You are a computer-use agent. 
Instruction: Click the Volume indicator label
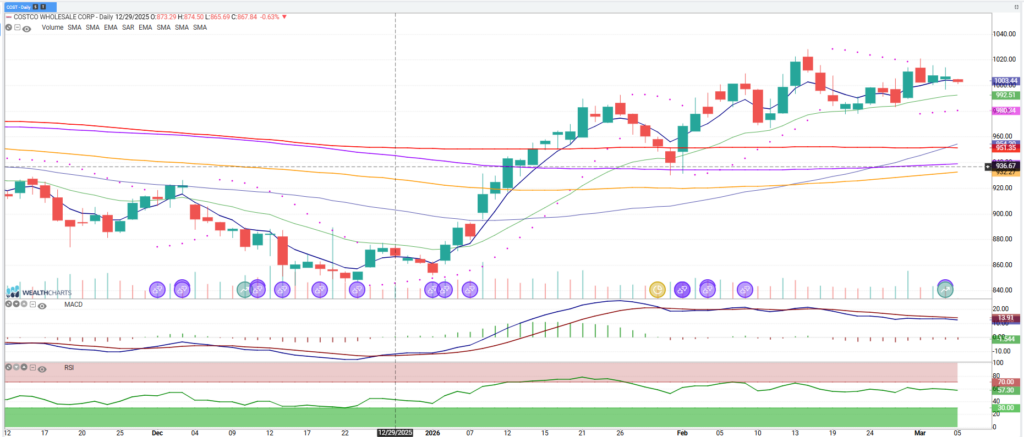52,27
